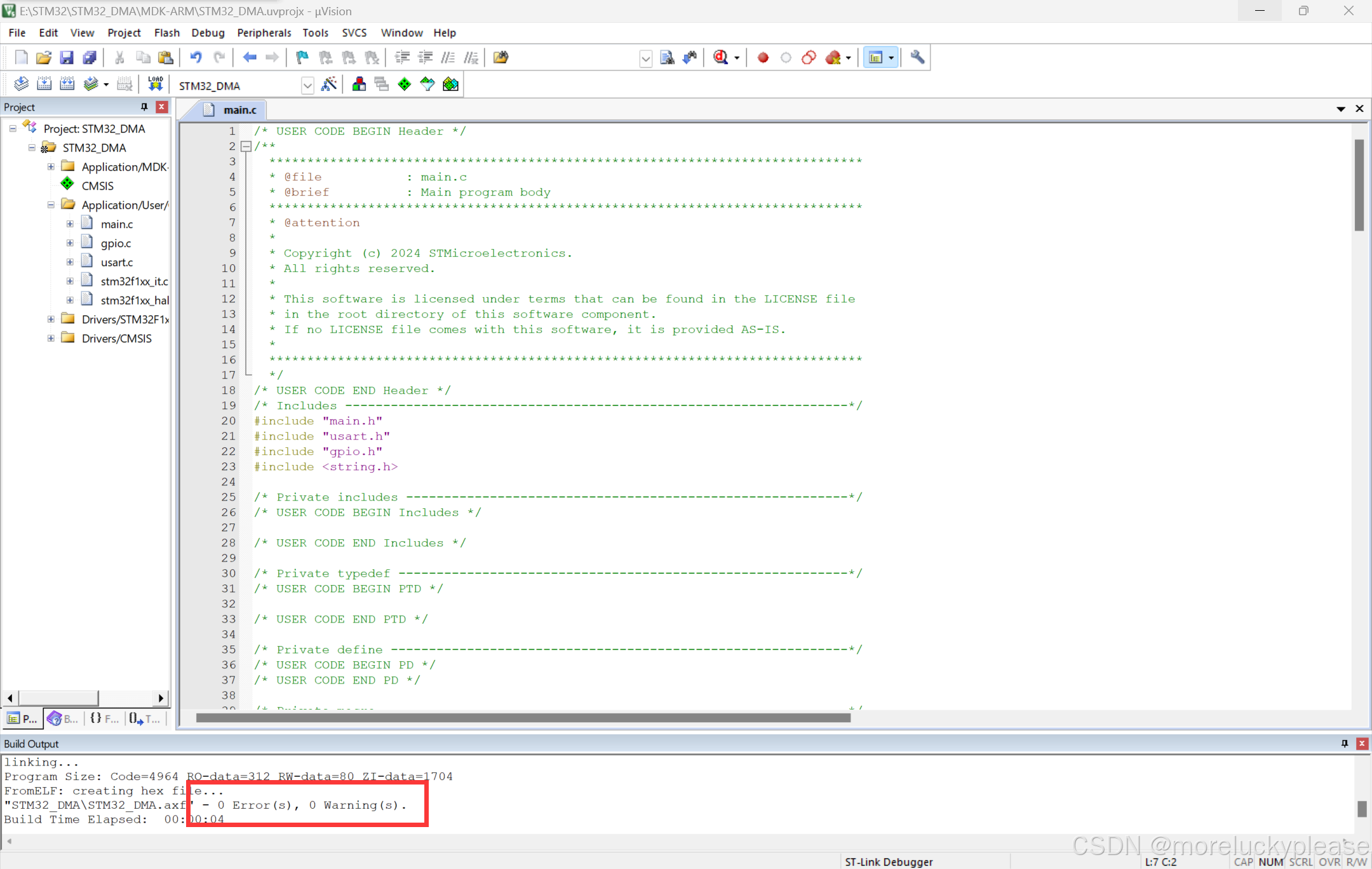The height and width of the screenshot is (869, 1372).
Task: Toggle auto-hide pin on Build Output panel
Action: click(1345, 743)
